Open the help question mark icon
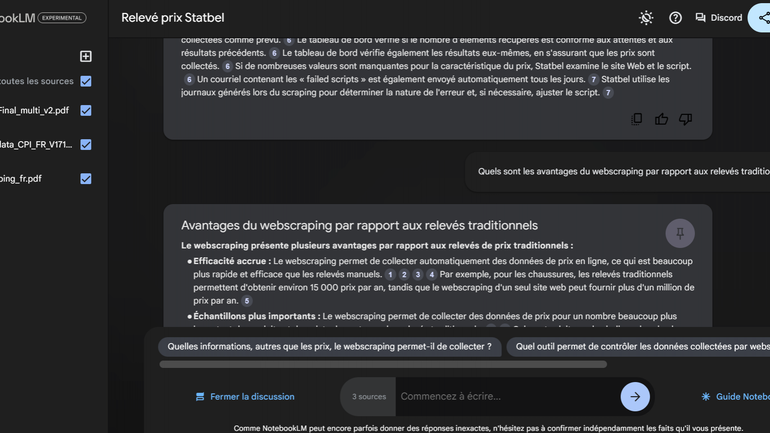The height and width of the screenshot is (433, 770). pos(675,18)
